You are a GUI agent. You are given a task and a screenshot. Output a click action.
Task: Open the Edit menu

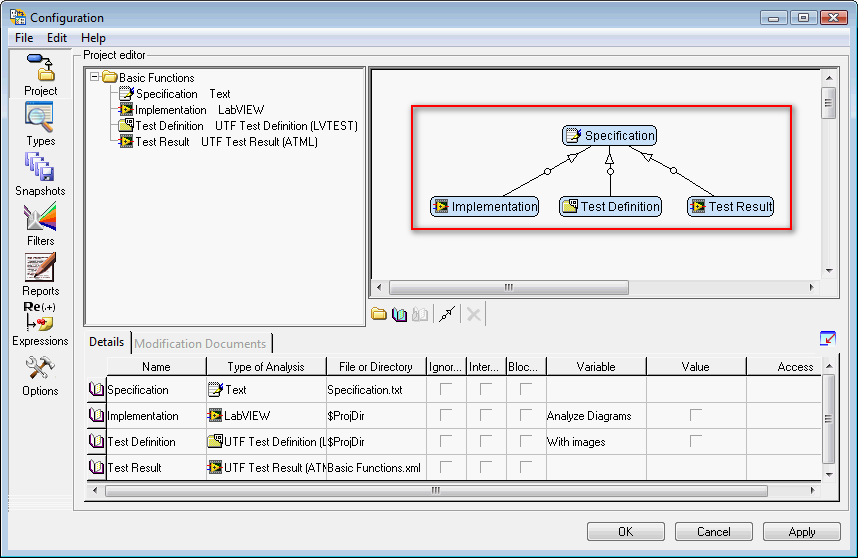pyautogui.click(x=57, y=38)
